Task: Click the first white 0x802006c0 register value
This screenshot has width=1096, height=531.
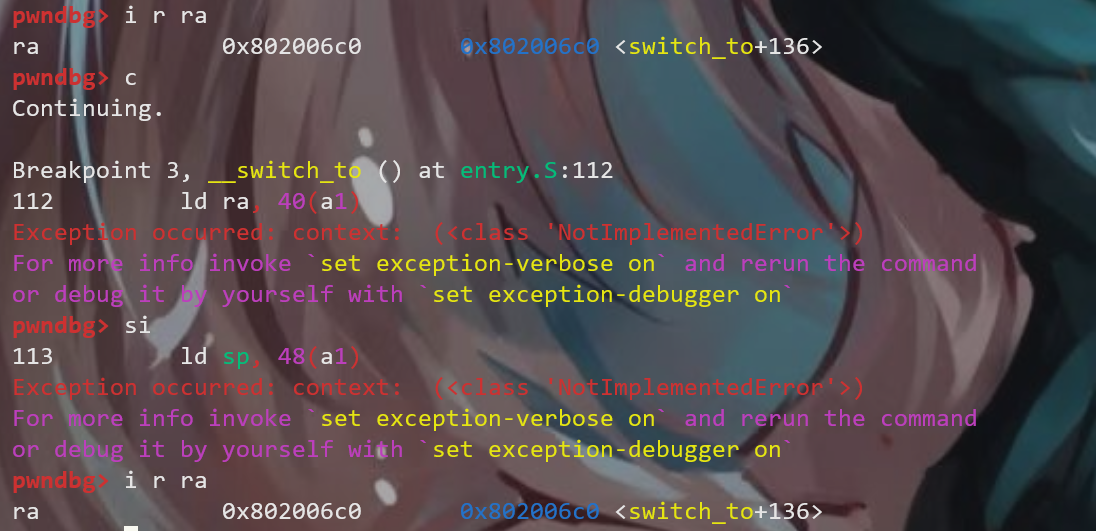Action: (291, 47)
